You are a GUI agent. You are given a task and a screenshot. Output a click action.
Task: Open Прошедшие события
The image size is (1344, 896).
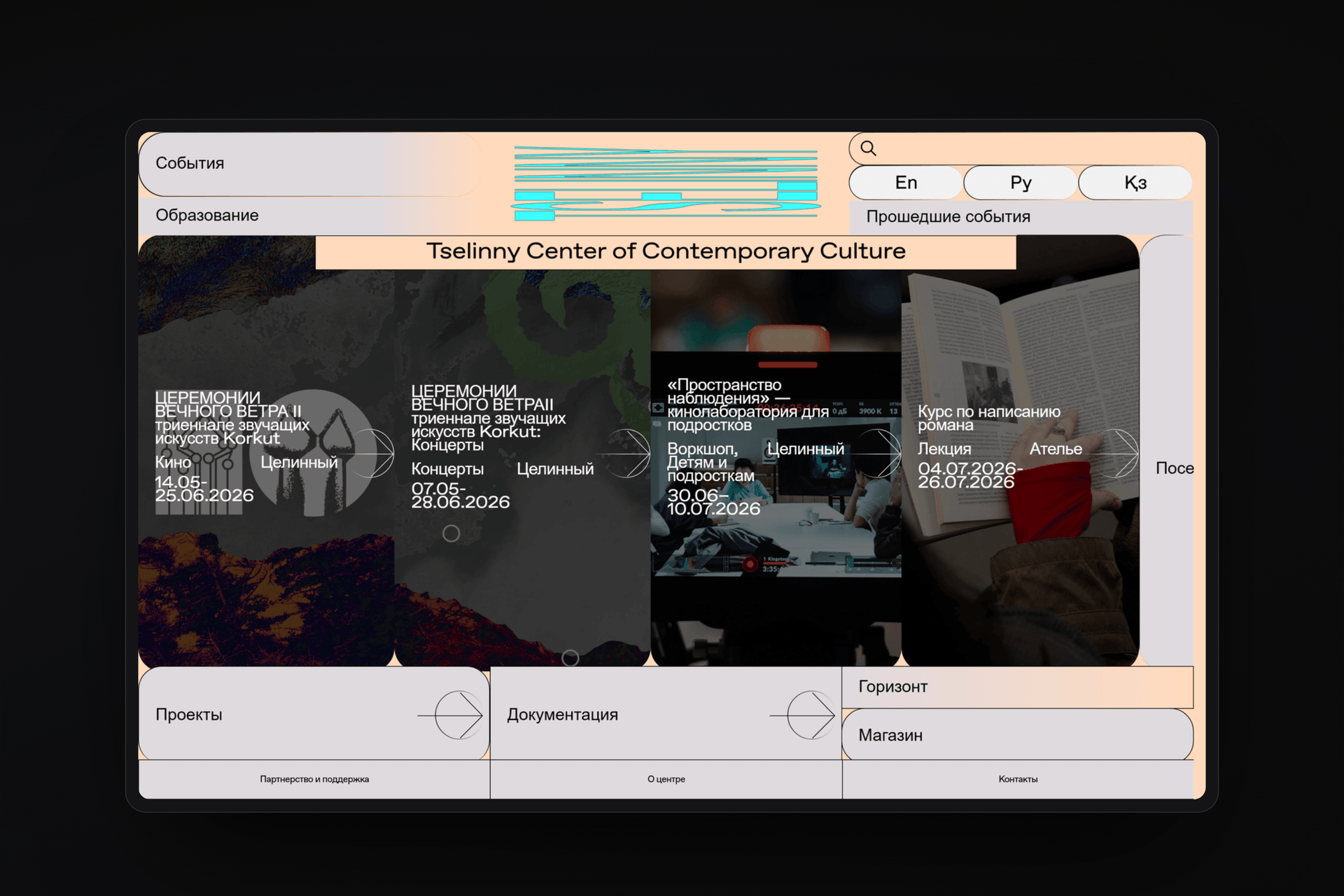coord(1021,217)
